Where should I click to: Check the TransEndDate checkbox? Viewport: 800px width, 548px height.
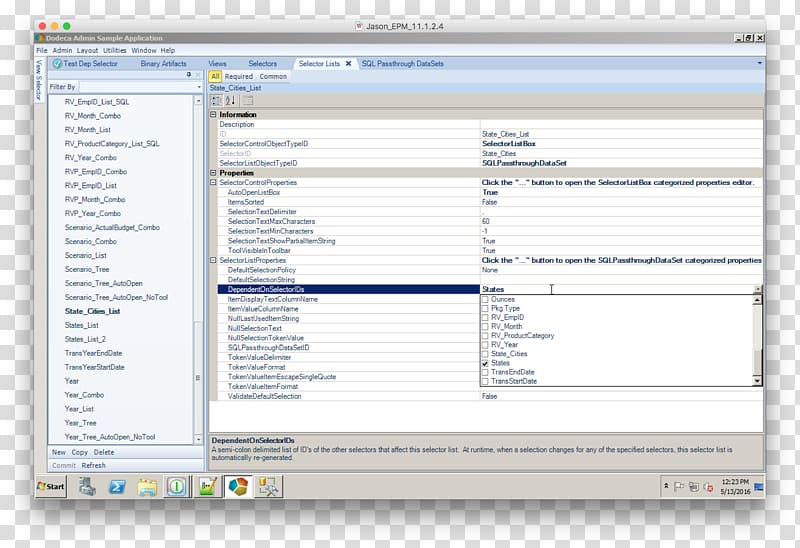coord(485,372)
